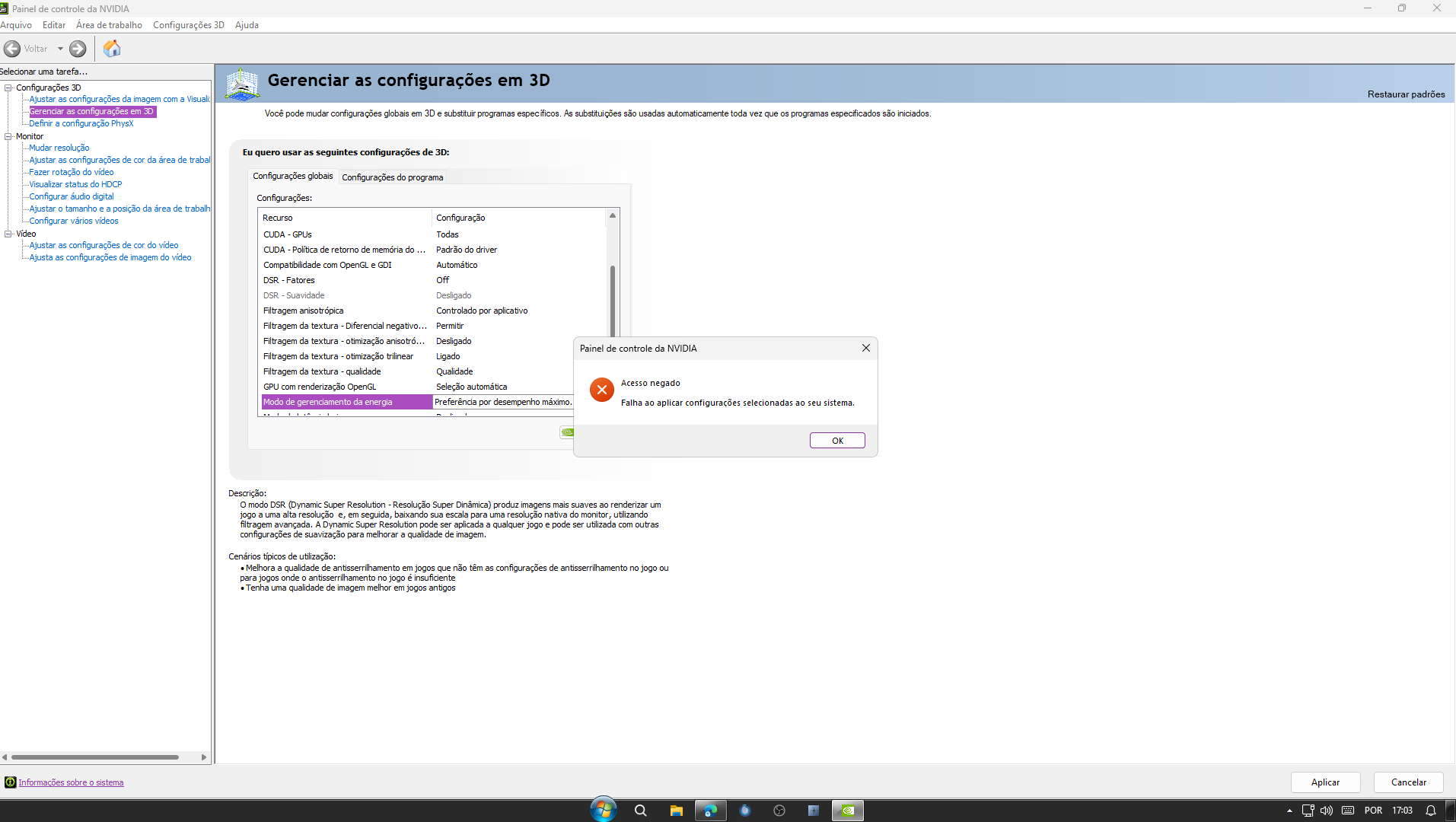Open Preferência por desempenho máximo dropdown
The height and width of the screenshot is (822, 1456).
(503, 402)
